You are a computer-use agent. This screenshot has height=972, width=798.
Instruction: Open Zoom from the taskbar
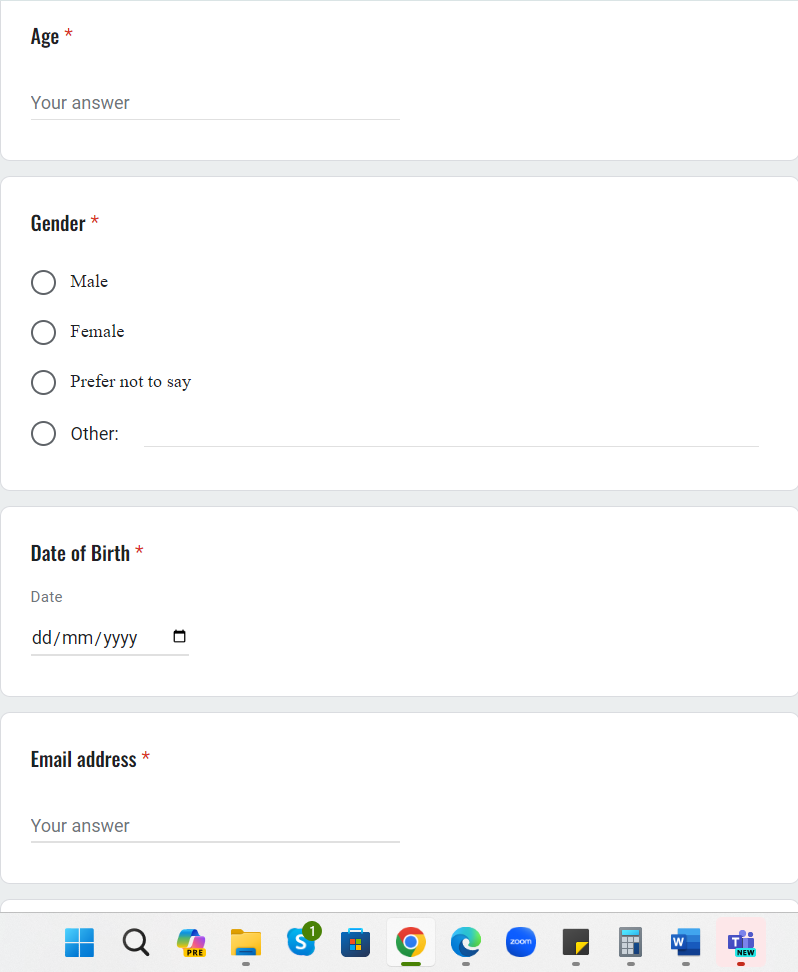(x=521, y=942)
